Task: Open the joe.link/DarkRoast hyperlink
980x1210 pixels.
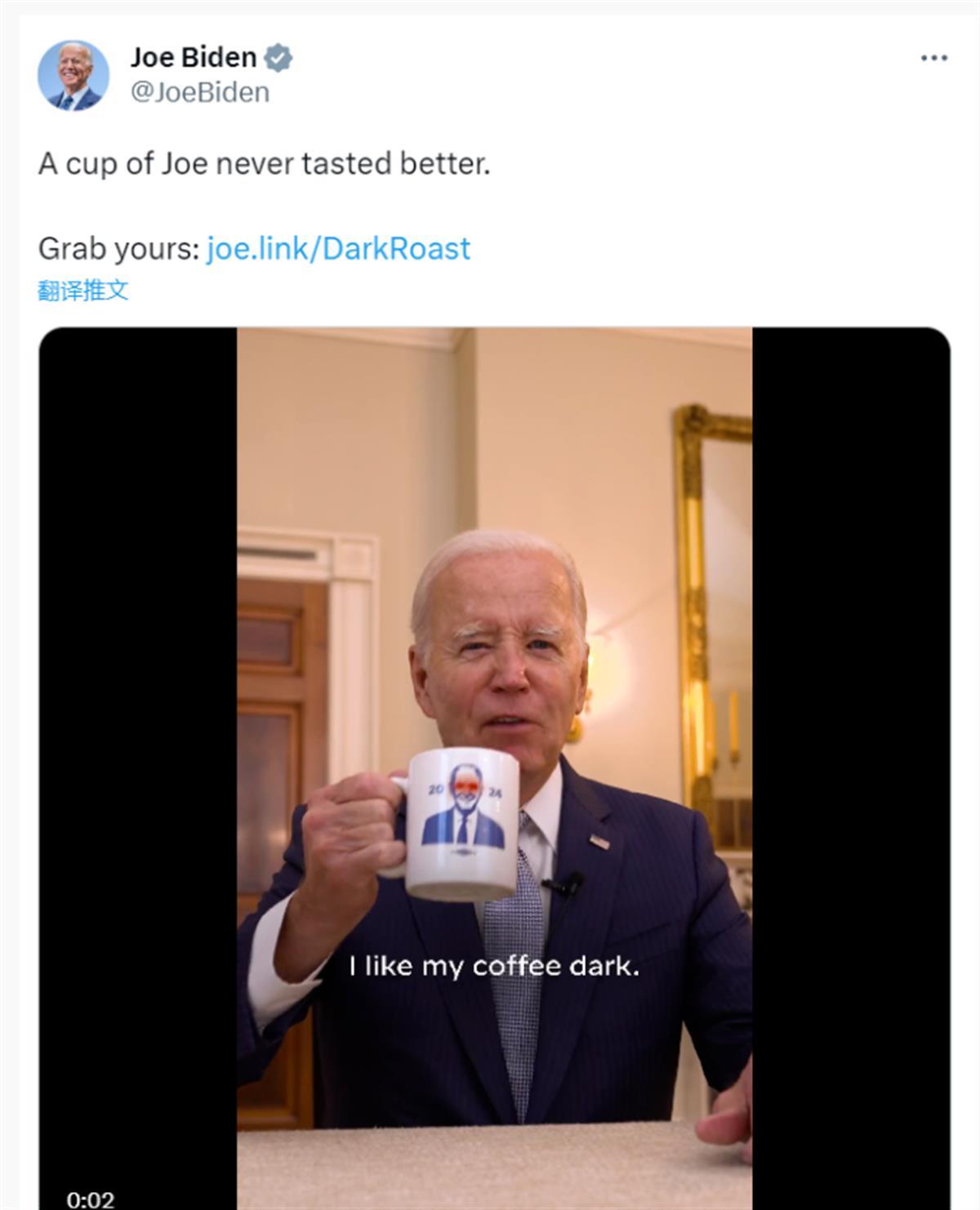Action: pyautogui.click(x=338, y=247)
